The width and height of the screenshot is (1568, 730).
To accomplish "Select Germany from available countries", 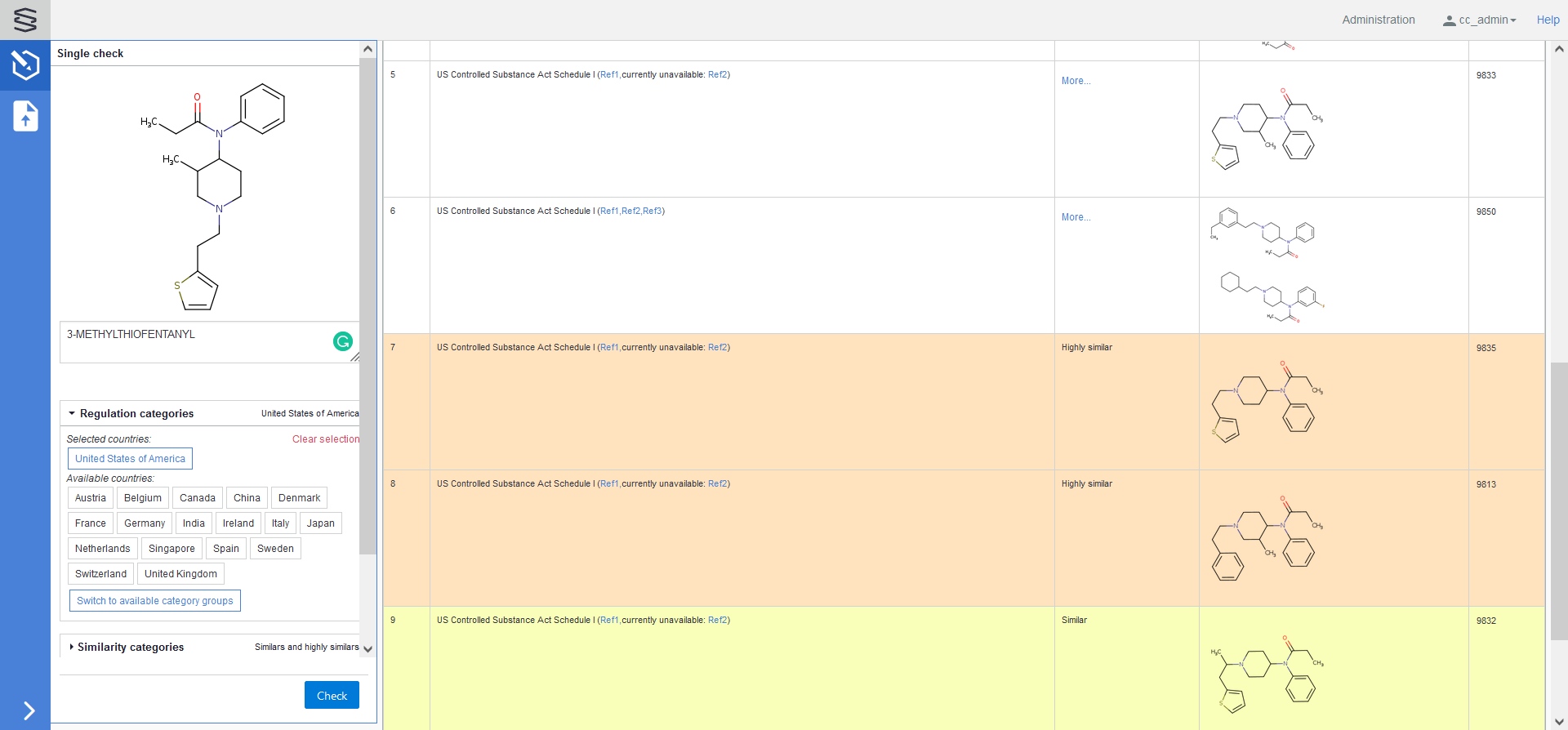I will [145, 523].
